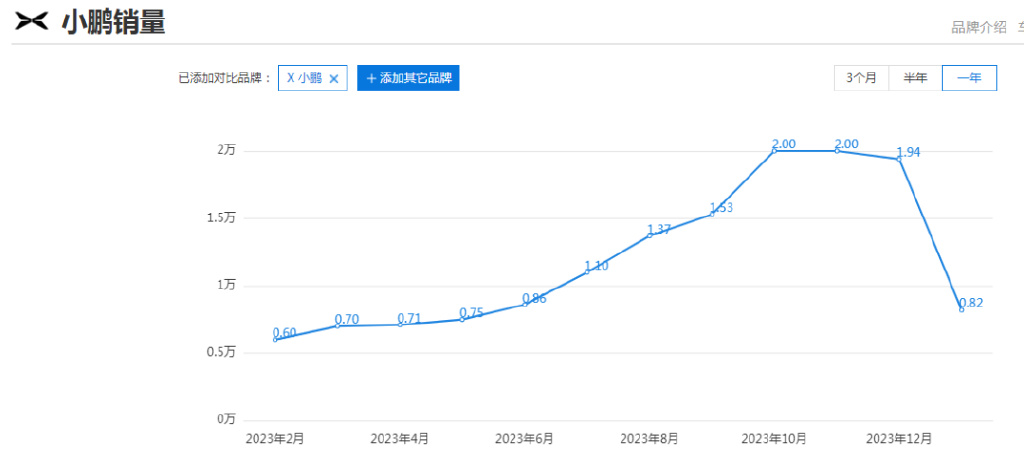Click the 1.10 data point
This screenshot has height=469, width=1024.
coord(587,271)
